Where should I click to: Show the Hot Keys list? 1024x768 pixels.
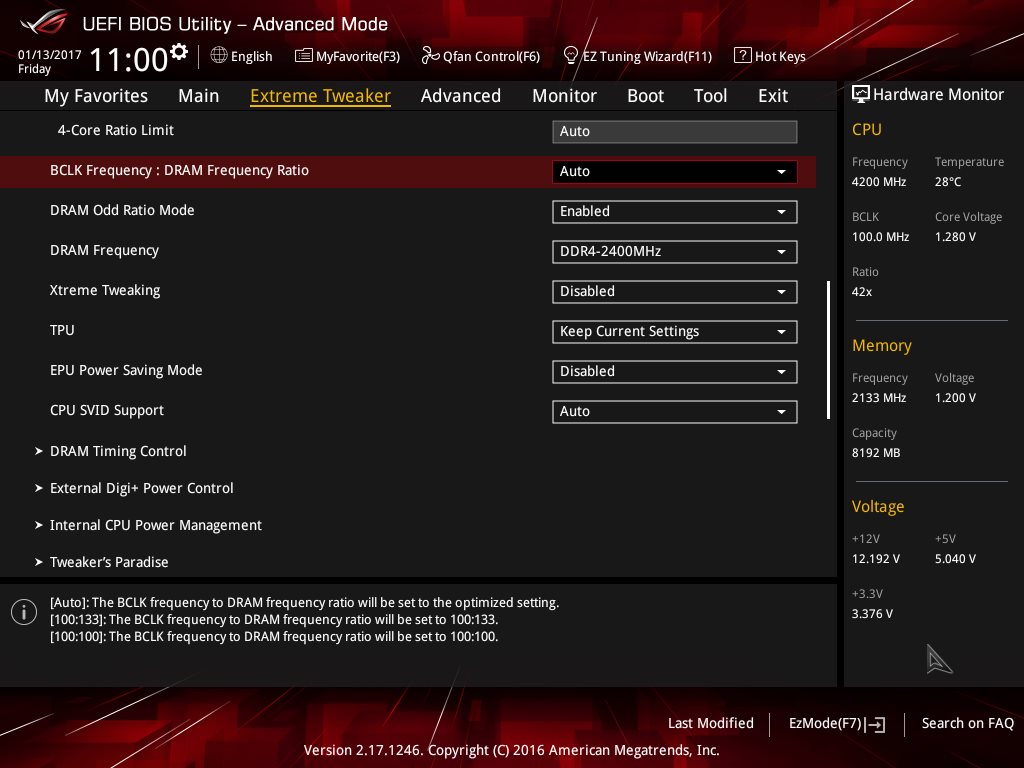click(x=770, y=56)
